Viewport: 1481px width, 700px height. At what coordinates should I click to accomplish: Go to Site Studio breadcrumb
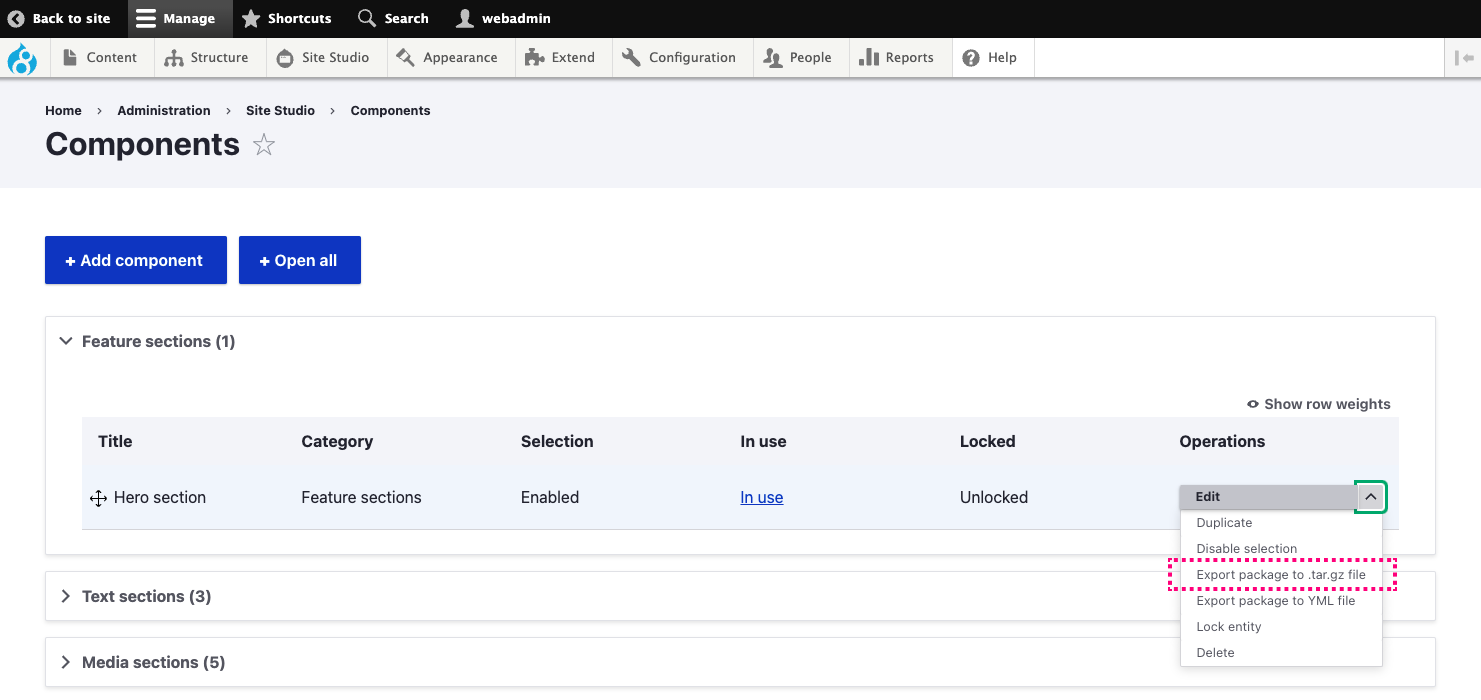tap(280, 111)
